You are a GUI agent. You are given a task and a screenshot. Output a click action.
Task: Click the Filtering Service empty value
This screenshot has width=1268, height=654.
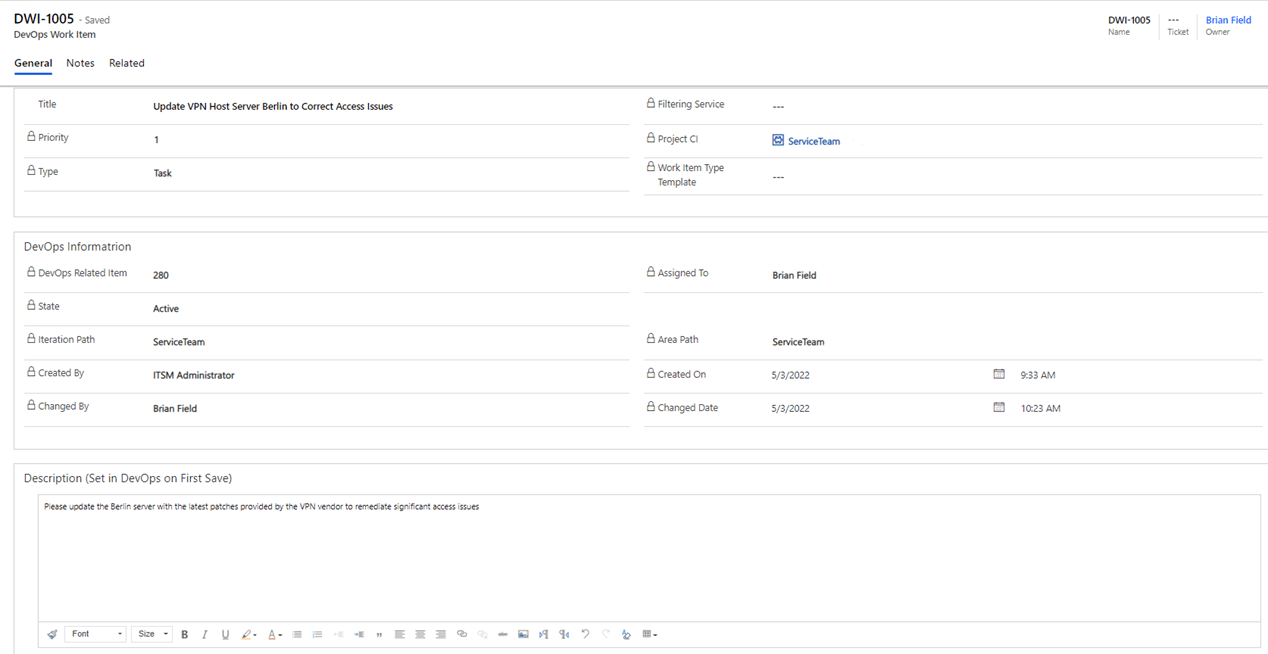779,106
